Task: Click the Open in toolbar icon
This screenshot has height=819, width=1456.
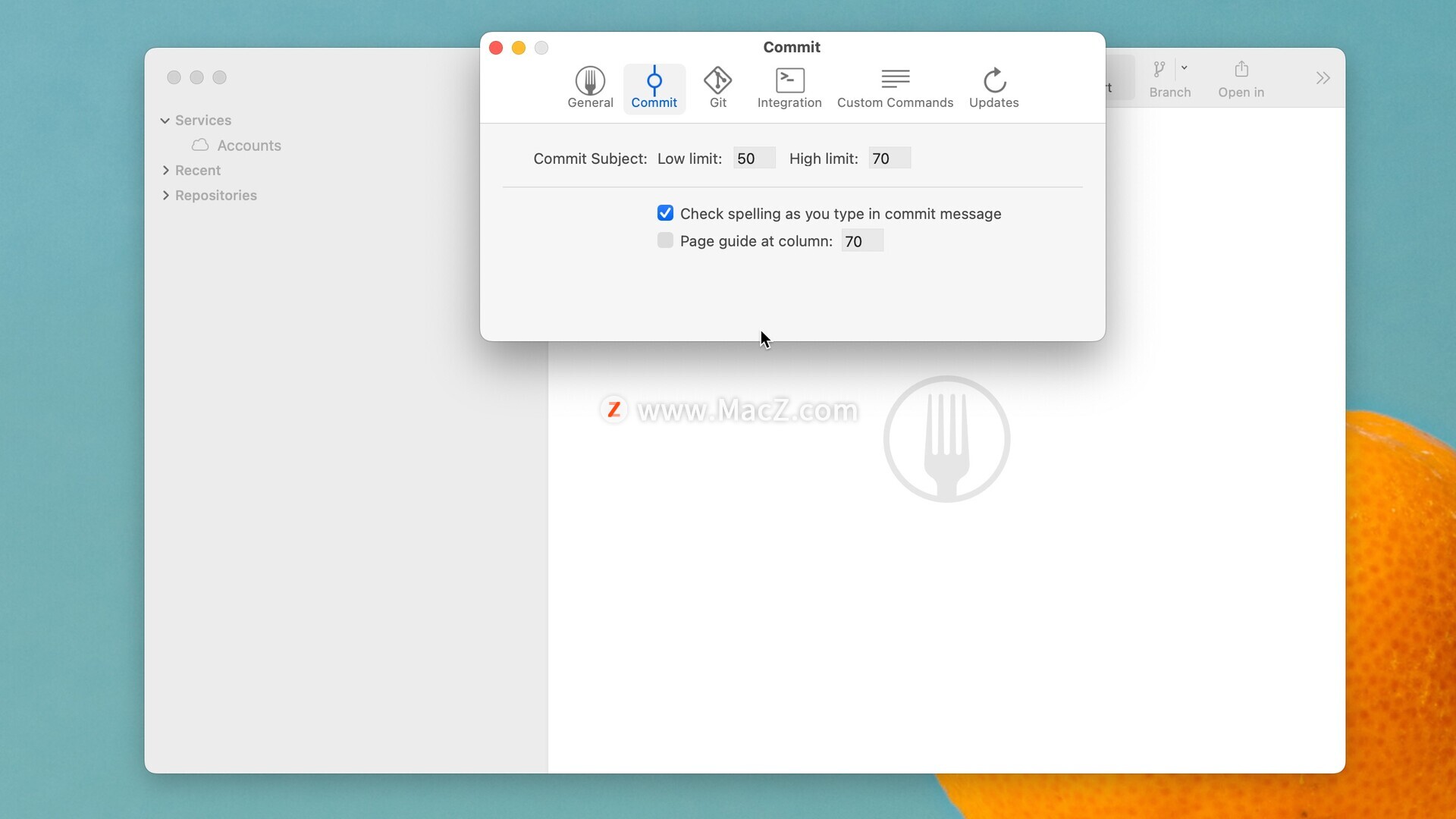Action: click(x=1241, y=70)
